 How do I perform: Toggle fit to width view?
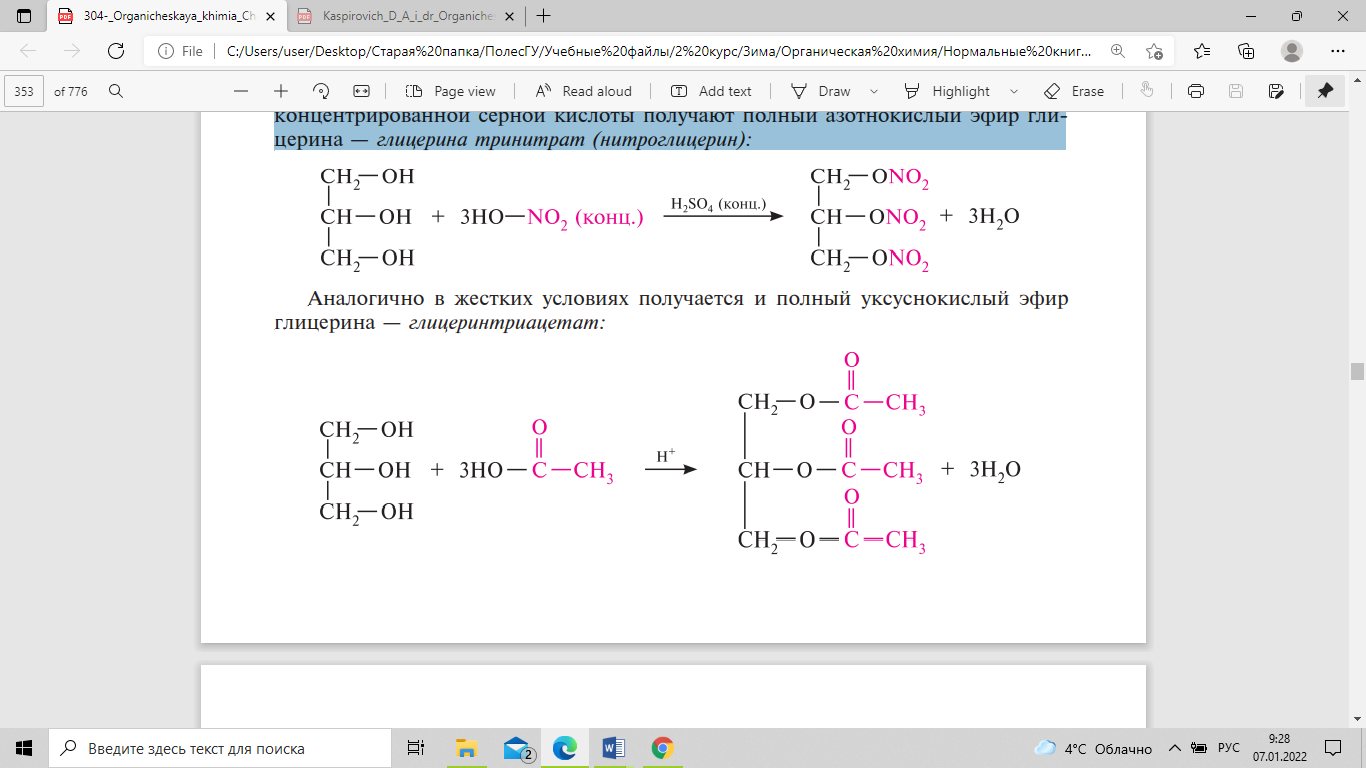coord(361,91)
